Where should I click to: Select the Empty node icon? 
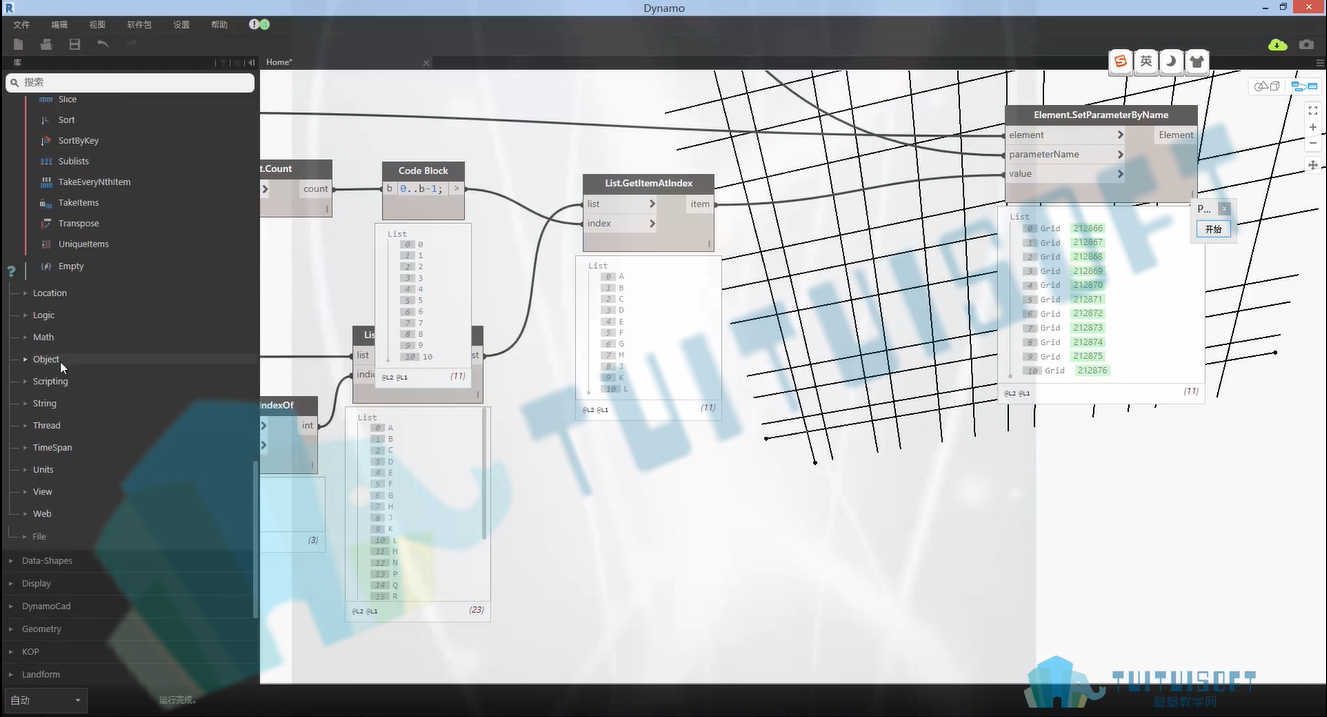[46, 266]
